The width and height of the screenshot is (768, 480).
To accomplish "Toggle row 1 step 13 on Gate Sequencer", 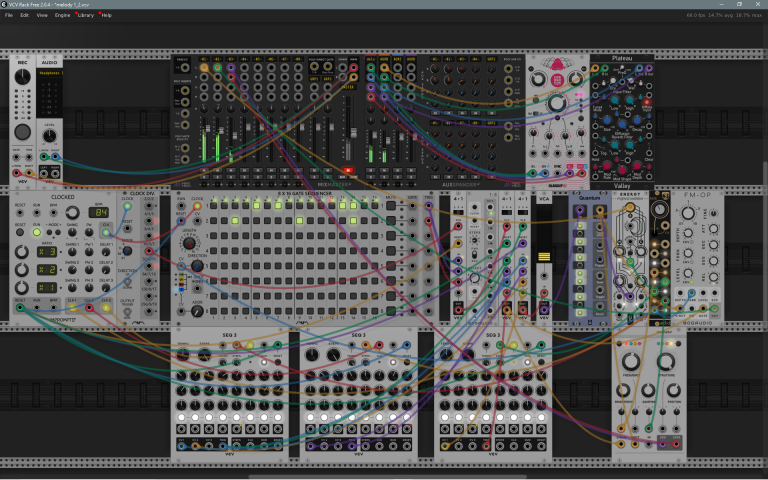I will (x=342, y=206).
